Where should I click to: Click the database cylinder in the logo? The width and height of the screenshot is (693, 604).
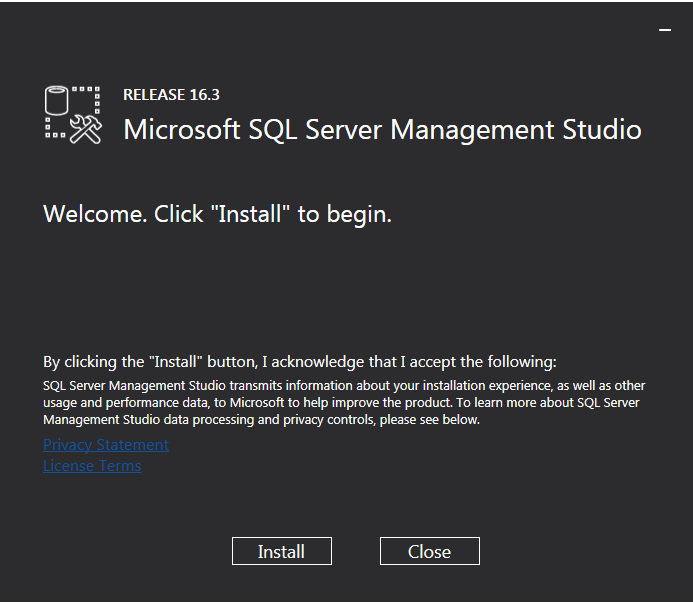(59, 101)
